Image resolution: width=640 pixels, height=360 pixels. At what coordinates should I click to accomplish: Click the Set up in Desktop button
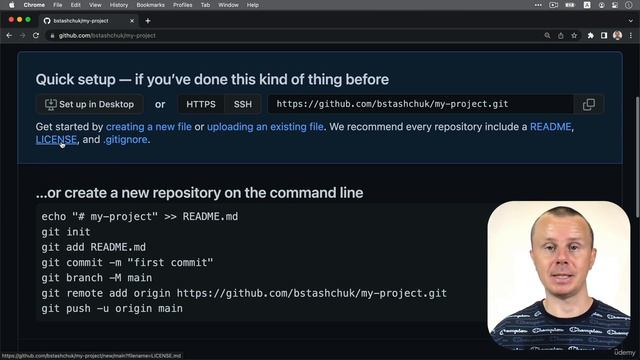pos(89,104)
